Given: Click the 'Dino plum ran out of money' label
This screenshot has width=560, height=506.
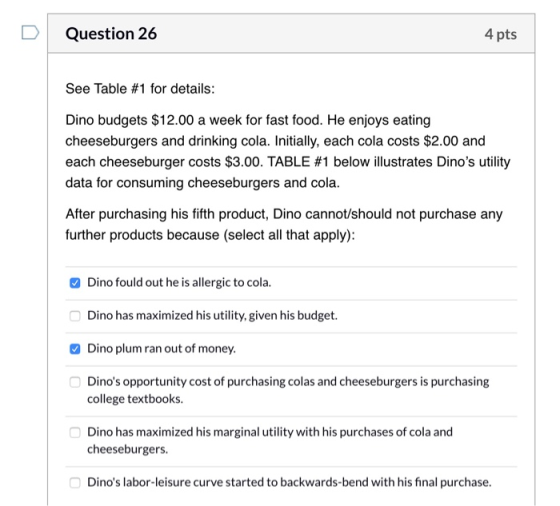Looking at the screenshot, I should pos(161,348).
